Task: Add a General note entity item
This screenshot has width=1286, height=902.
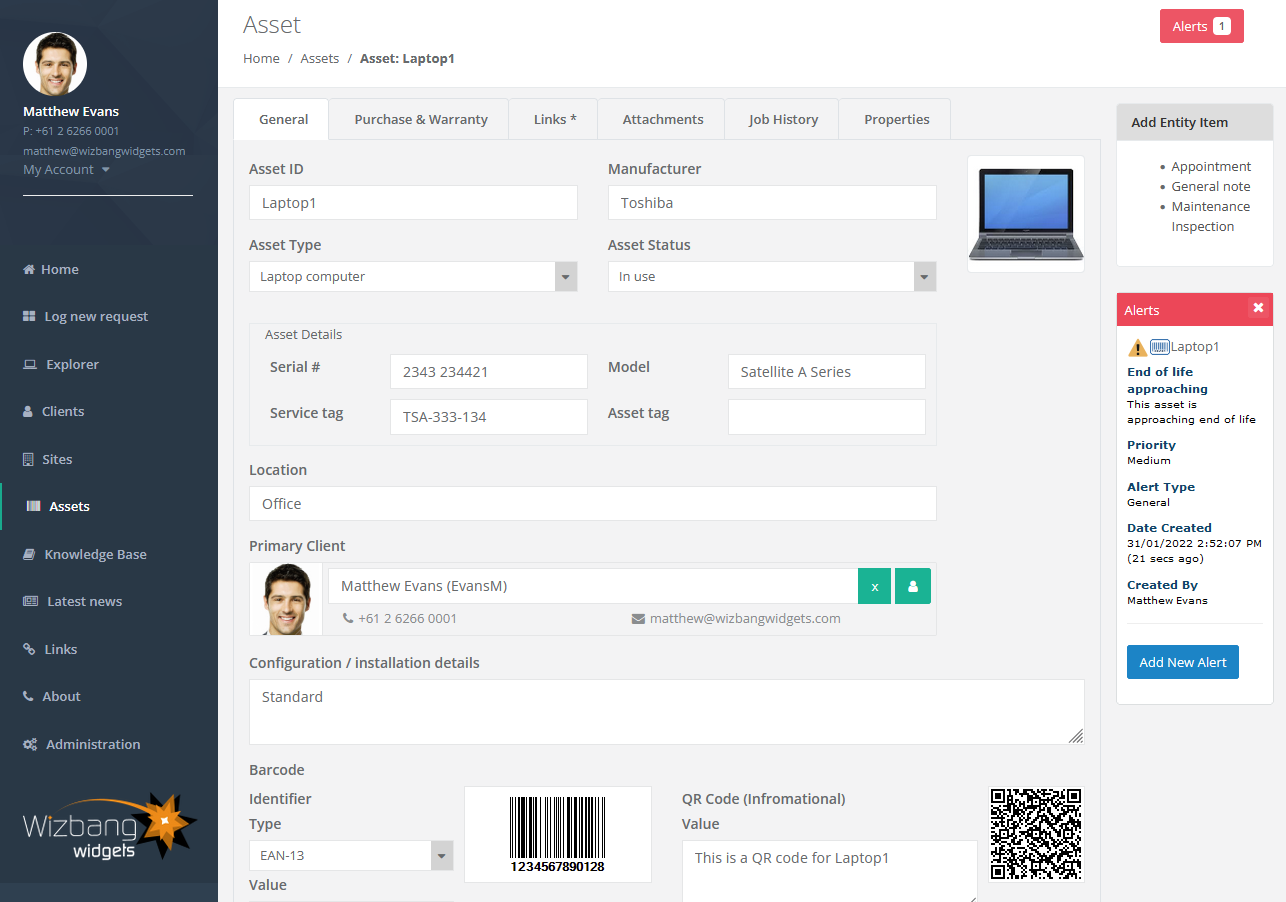Action: (1211, 187)
